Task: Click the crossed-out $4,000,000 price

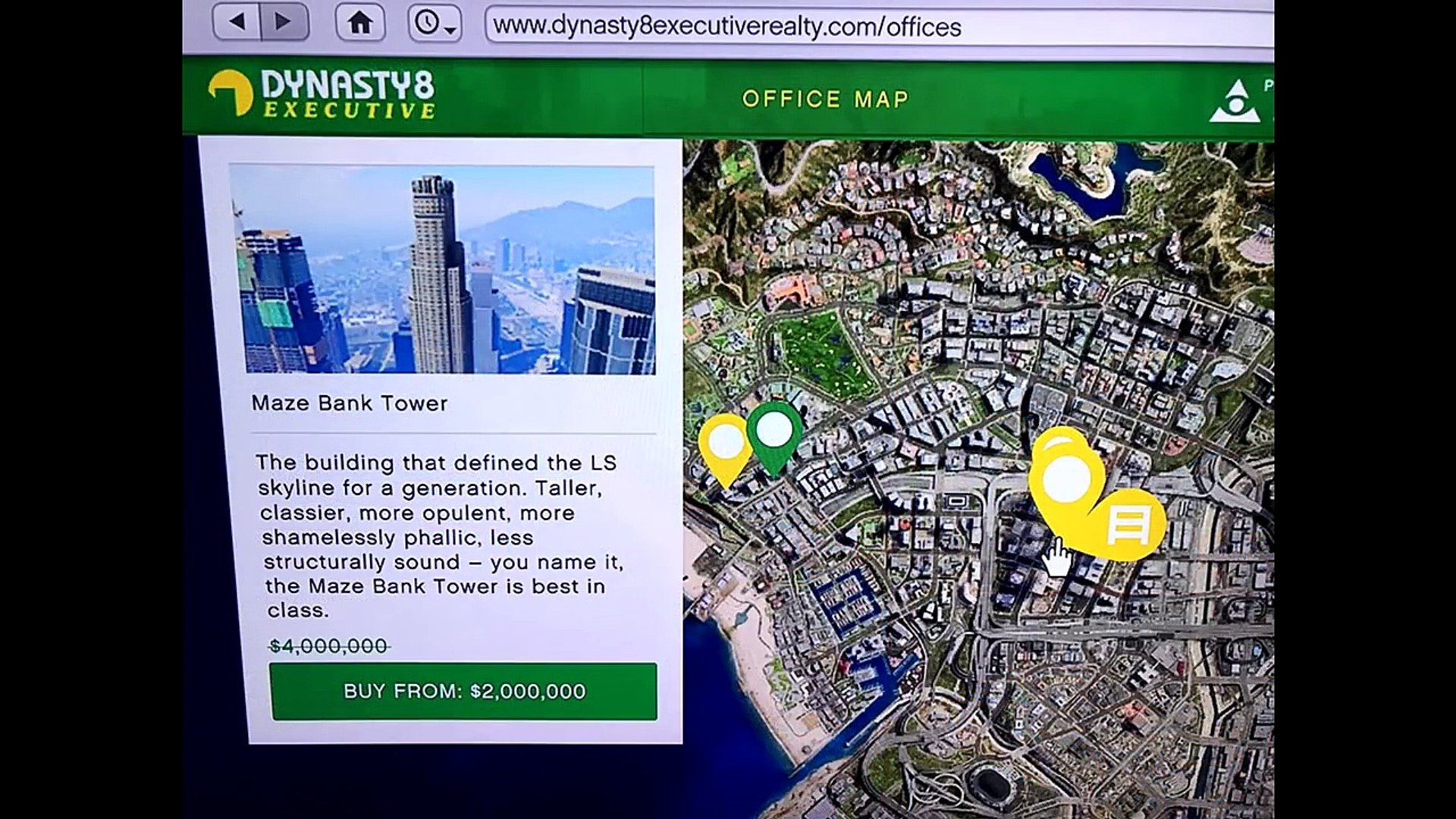Action: click(x=328, y=646)
